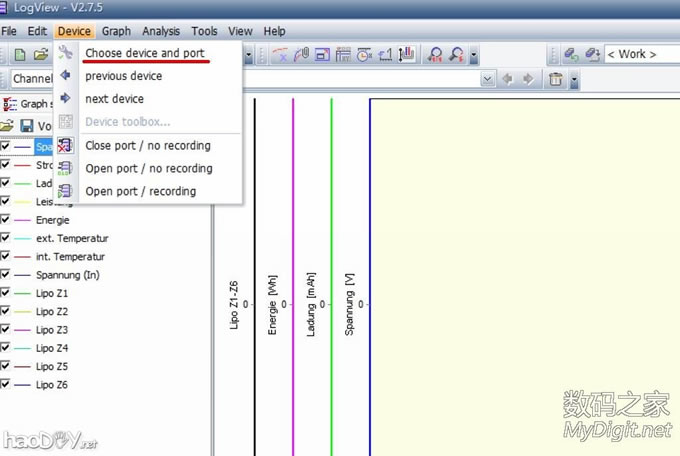
Task: Uncheck the Energie channel checkbox
Action: click(x=6, y=220)
